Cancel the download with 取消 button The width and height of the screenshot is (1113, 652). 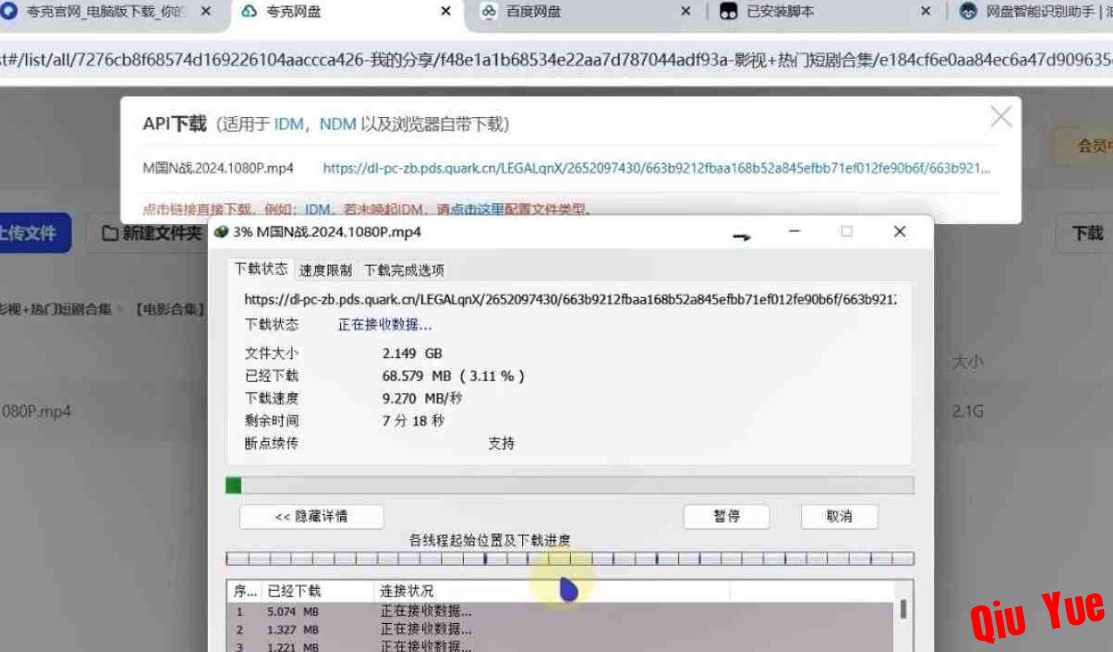click(839, 516)
